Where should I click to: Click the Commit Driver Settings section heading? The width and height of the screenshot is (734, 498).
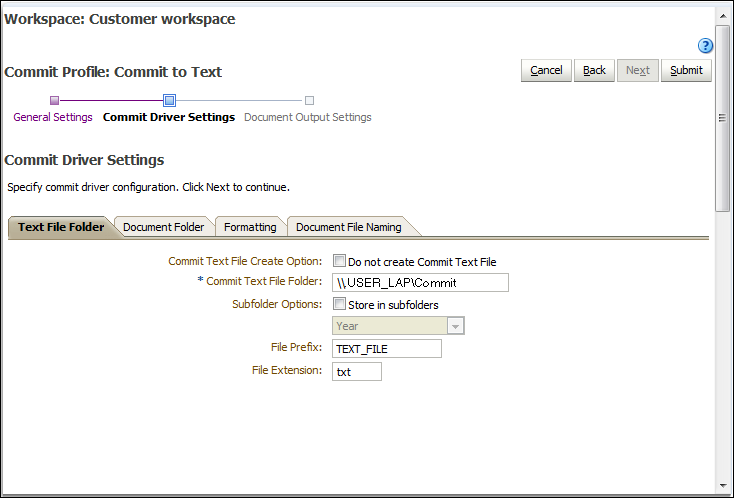pos(84,160)
